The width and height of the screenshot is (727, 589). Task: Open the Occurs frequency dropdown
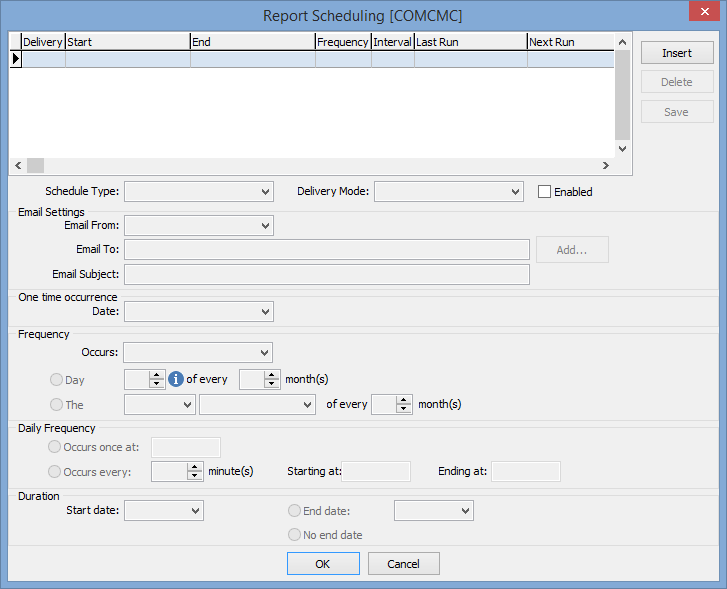click(198, 352)
